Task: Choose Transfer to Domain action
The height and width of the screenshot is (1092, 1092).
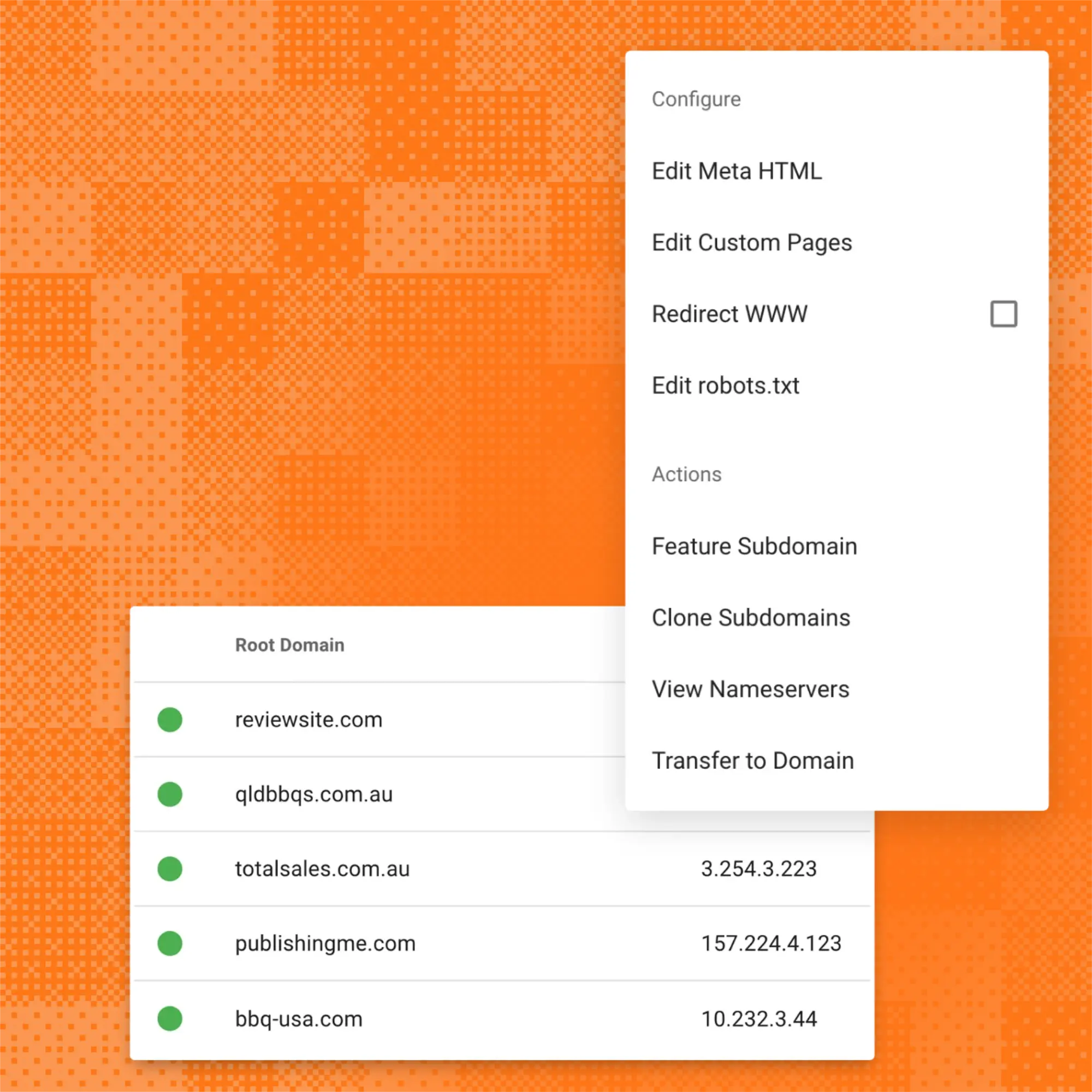Action: point(836,760)
